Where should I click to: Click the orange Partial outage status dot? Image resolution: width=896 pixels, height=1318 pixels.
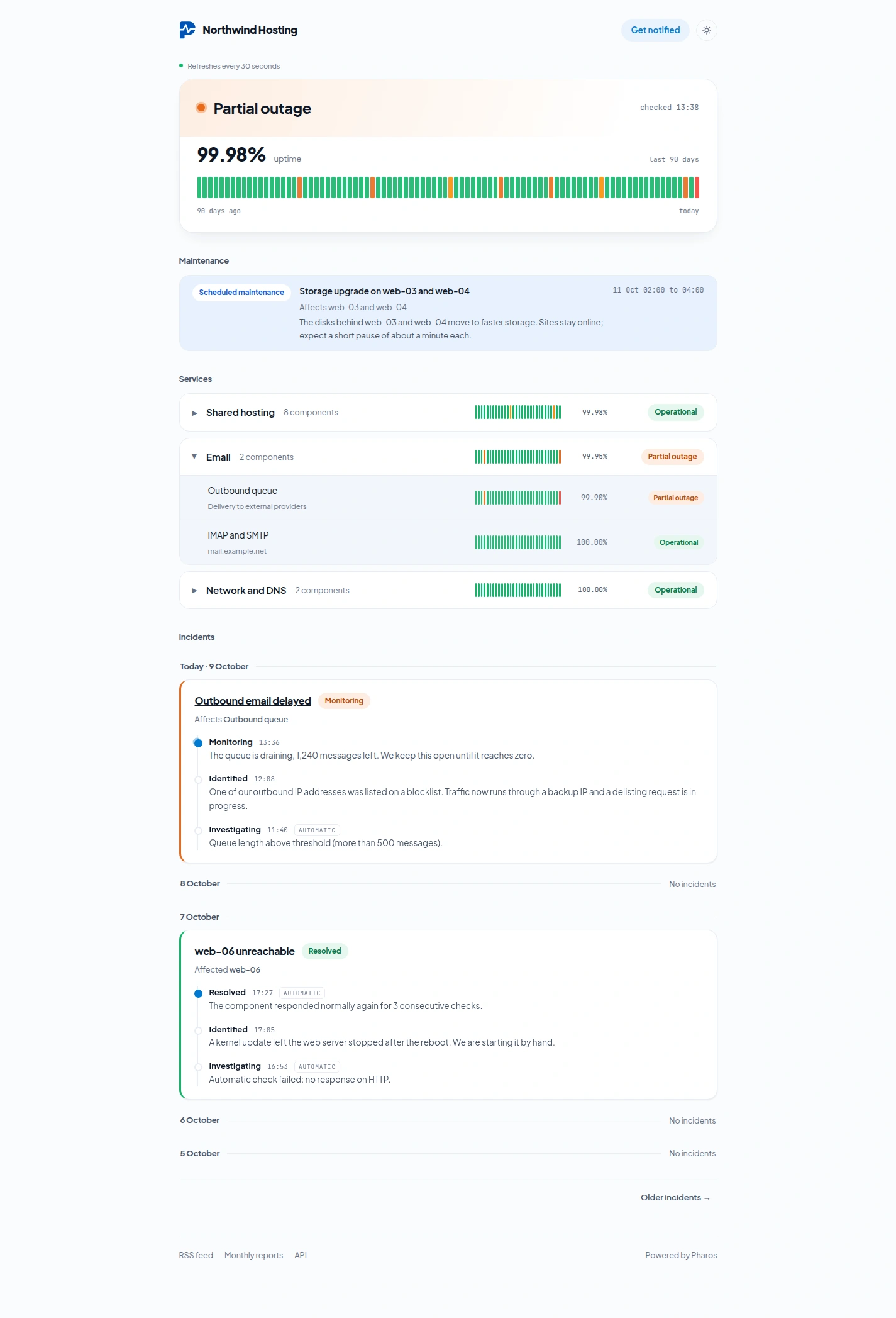click(201, 108)
